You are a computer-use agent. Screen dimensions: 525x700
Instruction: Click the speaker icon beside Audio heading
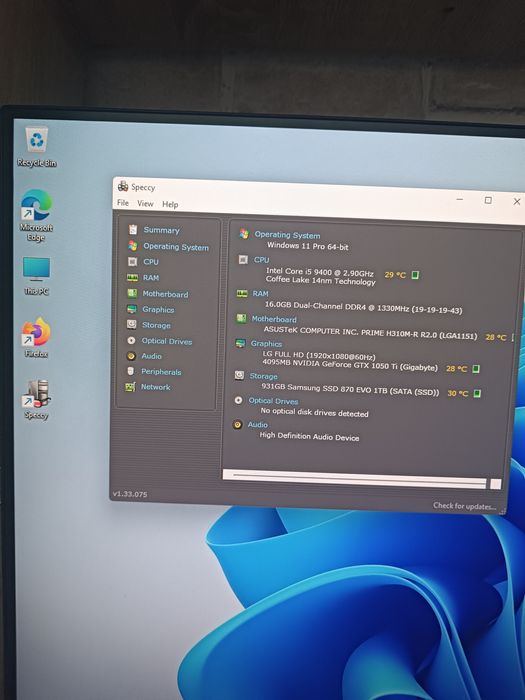[x=238, y=425]
